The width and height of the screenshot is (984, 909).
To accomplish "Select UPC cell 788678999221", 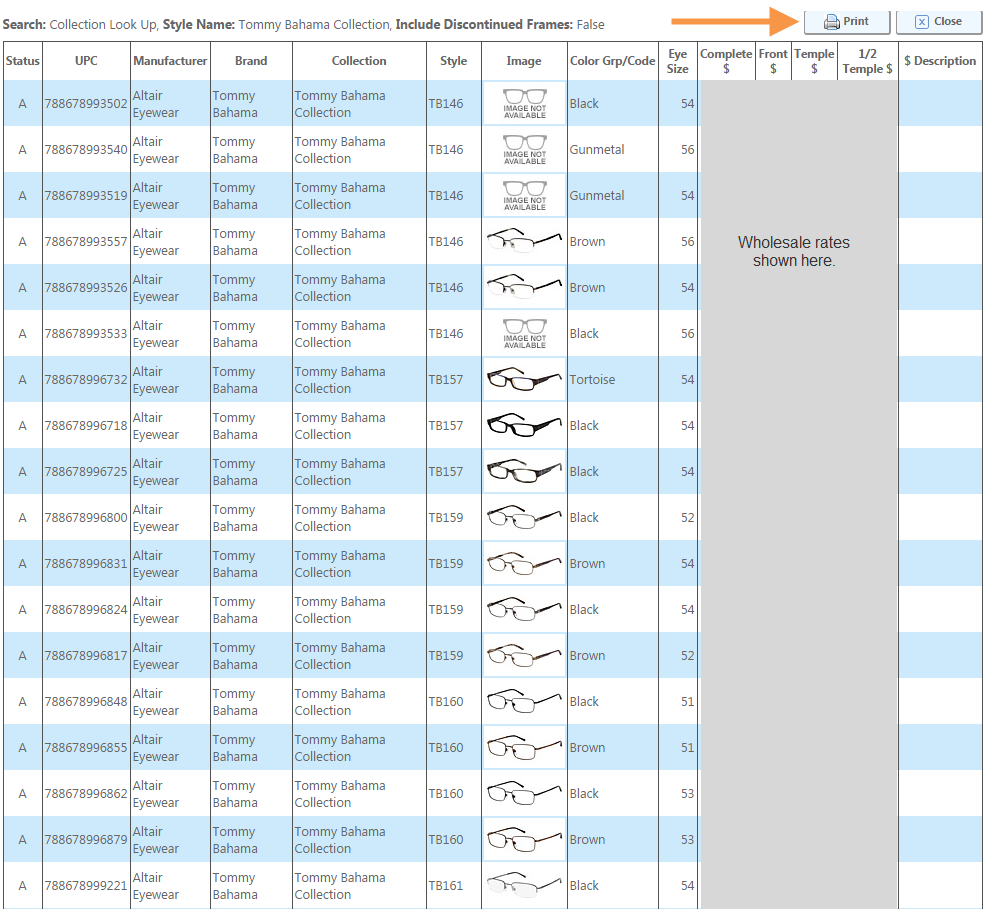I will [x=86, y=885].
